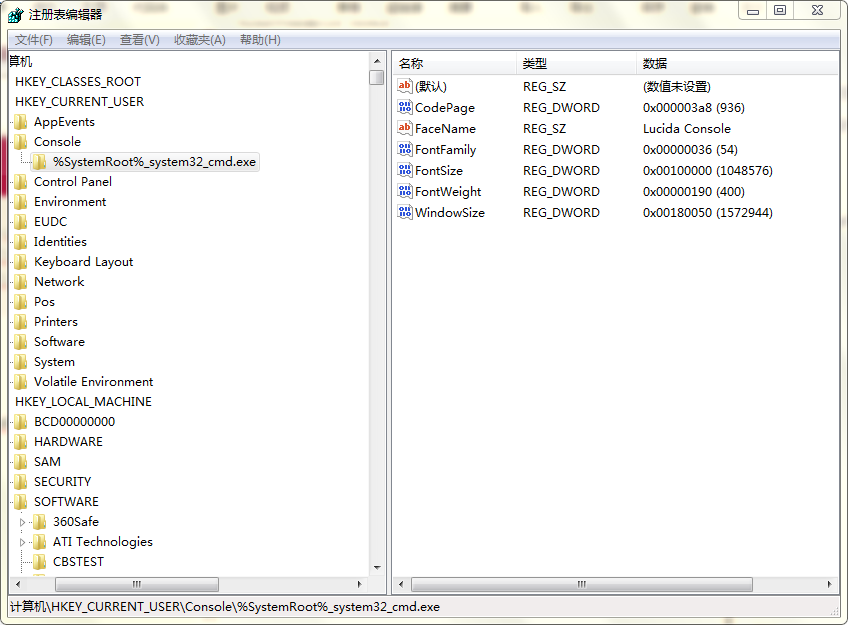Click the %SystemRoot%_system32_cmd.exe folder icon
This screenshot has height=625, width=848.
(x=39, y=162)
